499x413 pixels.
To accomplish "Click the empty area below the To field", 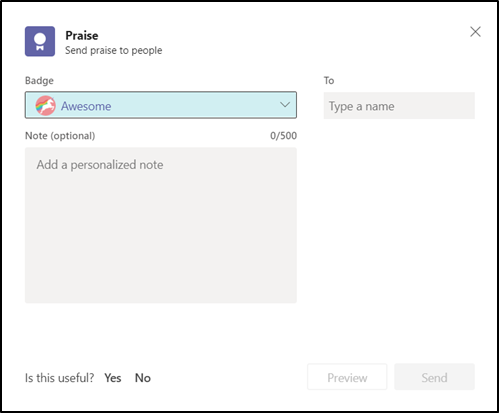I will [x=399, y=233].
